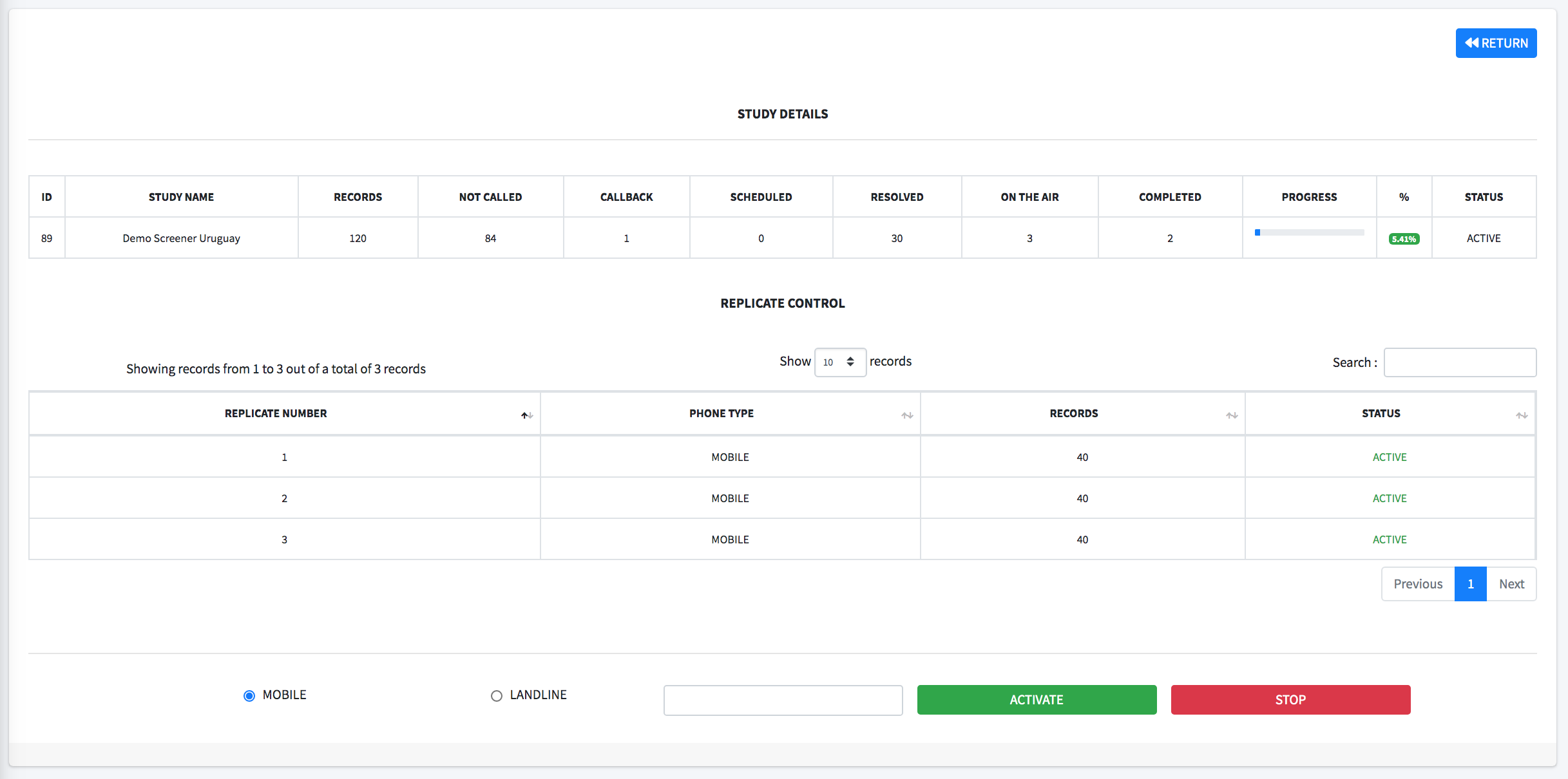
Task: Click the MOBILE radio label text
Action: click(x=284, y=695)
